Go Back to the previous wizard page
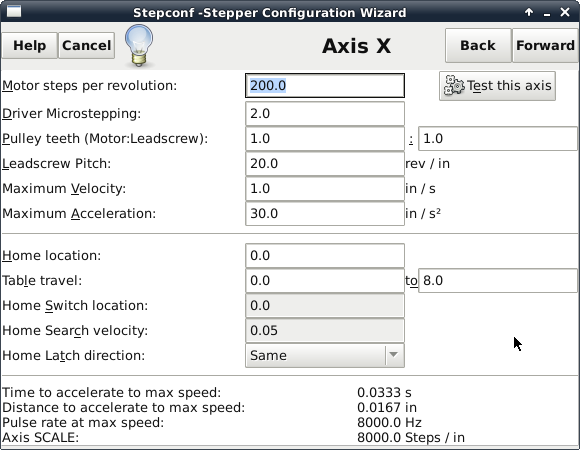This screenshot has height=450, width=580. 478,45
